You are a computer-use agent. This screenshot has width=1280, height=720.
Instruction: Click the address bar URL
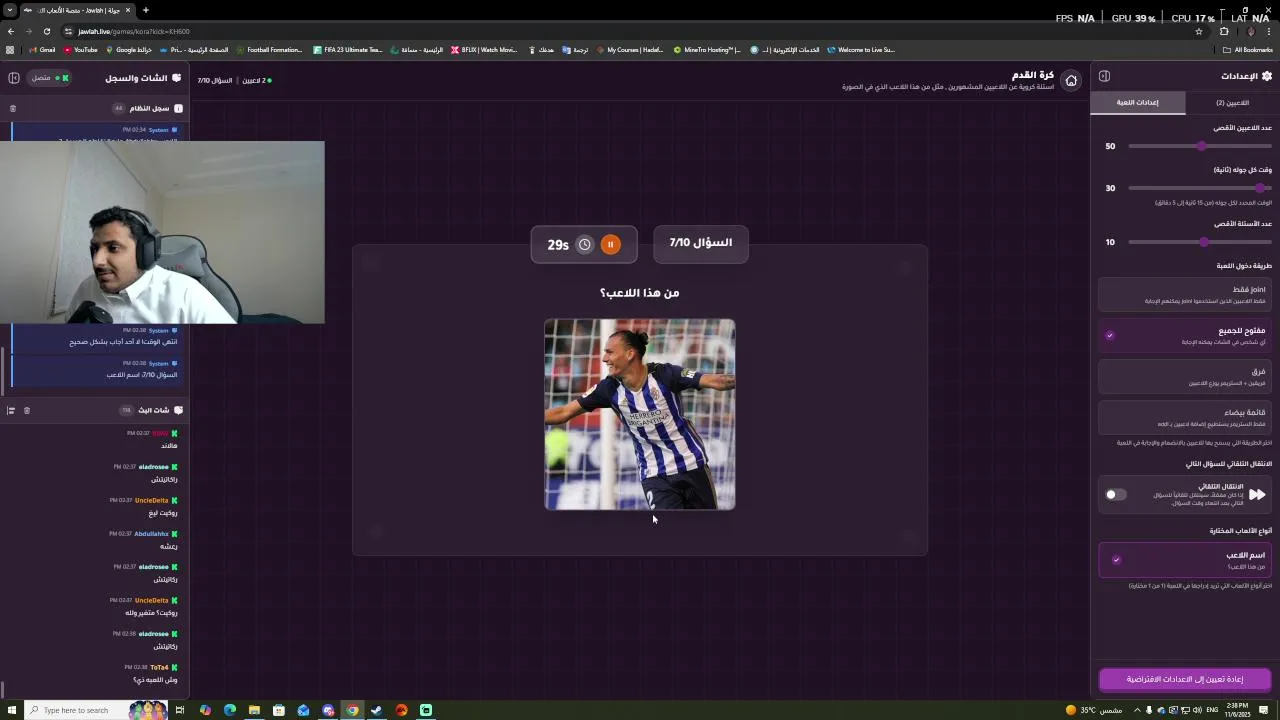133,31
